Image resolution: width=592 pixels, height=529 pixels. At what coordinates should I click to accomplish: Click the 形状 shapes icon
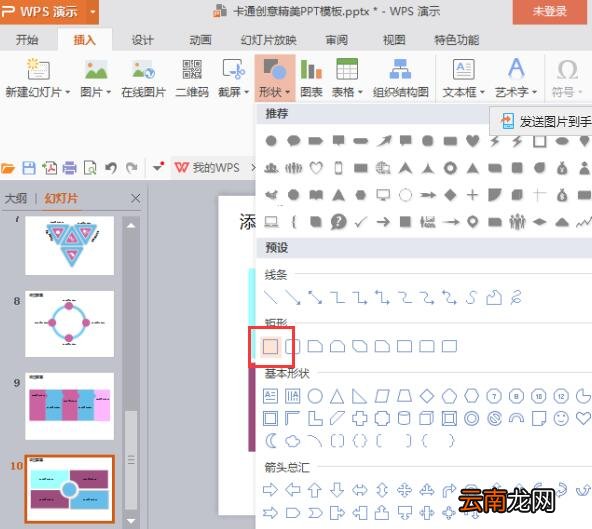pyautogui.click(x=274, y=69)
